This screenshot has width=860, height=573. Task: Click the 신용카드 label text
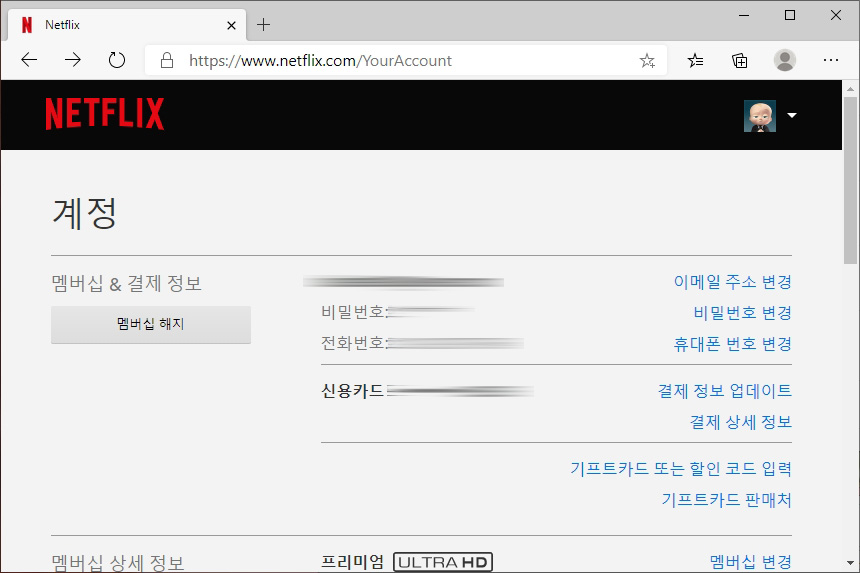pos(352,390)
